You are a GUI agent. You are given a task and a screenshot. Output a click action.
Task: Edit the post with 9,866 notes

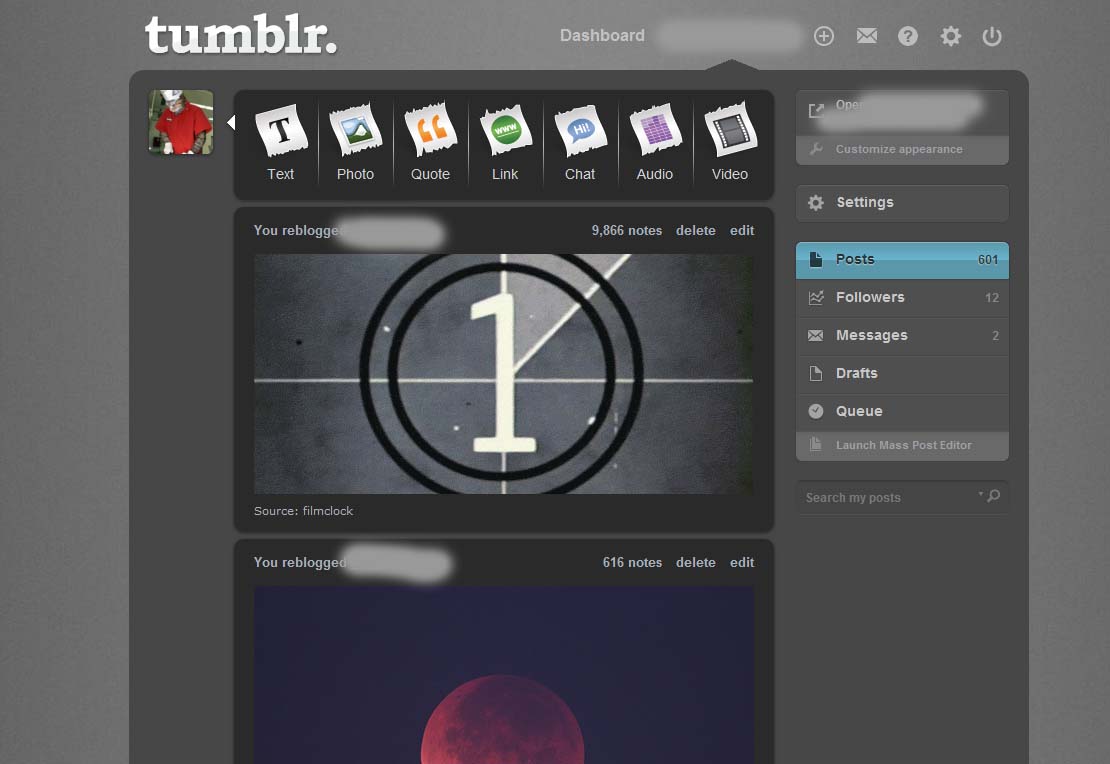coord(742,231)
